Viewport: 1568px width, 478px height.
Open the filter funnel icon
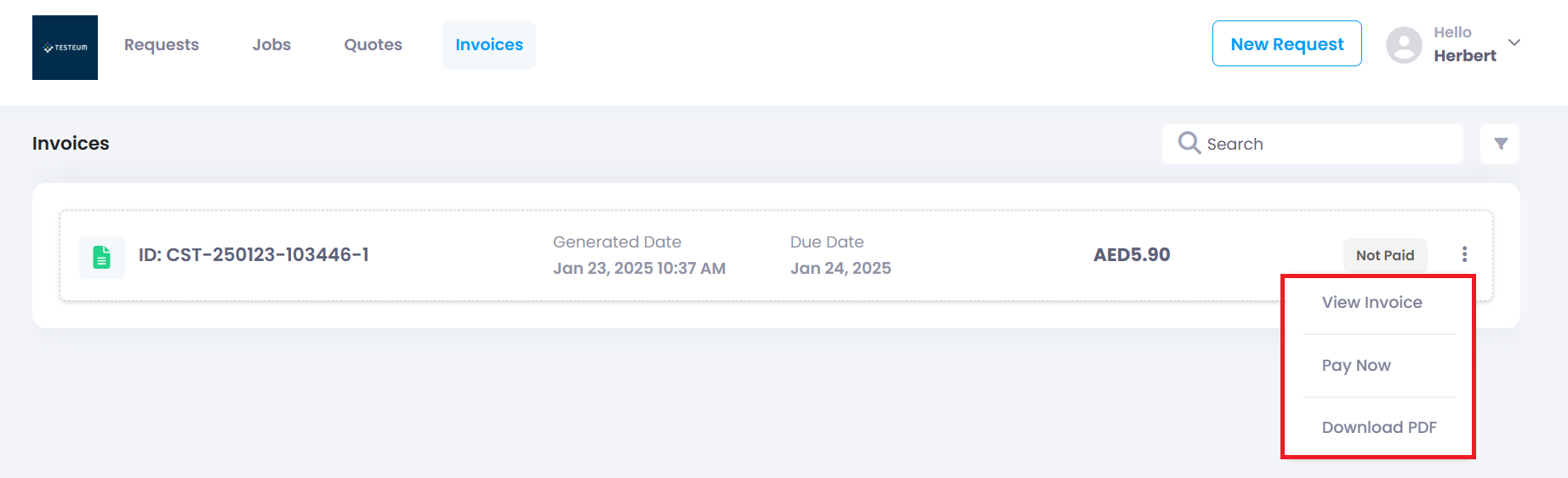coord(1500,144)
